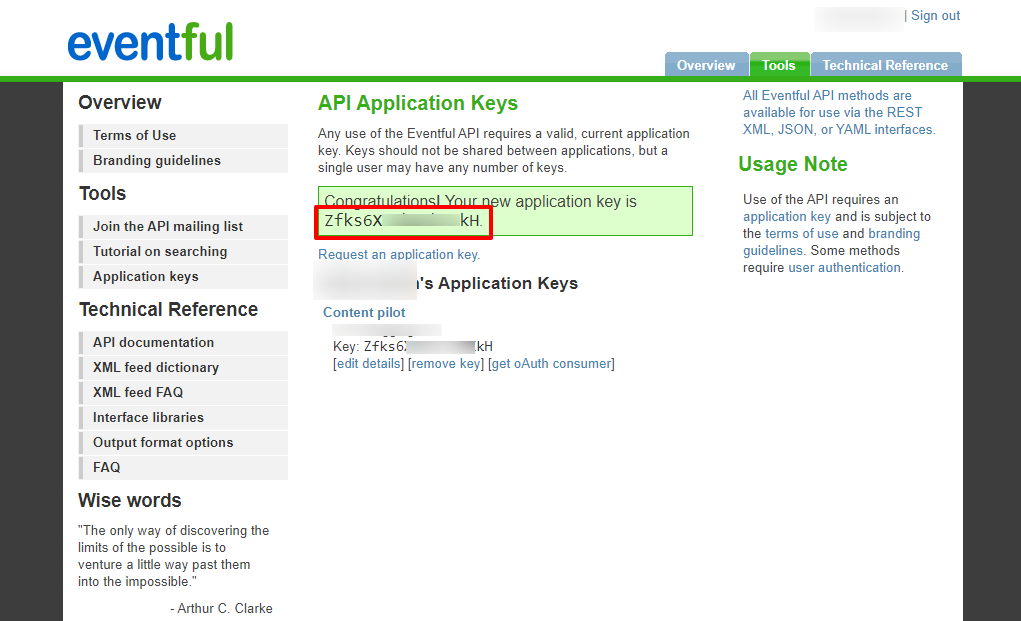This screenshot has height=621, width=1021.
Task: Switch to the Tools tab
Action: pos(779,65)
